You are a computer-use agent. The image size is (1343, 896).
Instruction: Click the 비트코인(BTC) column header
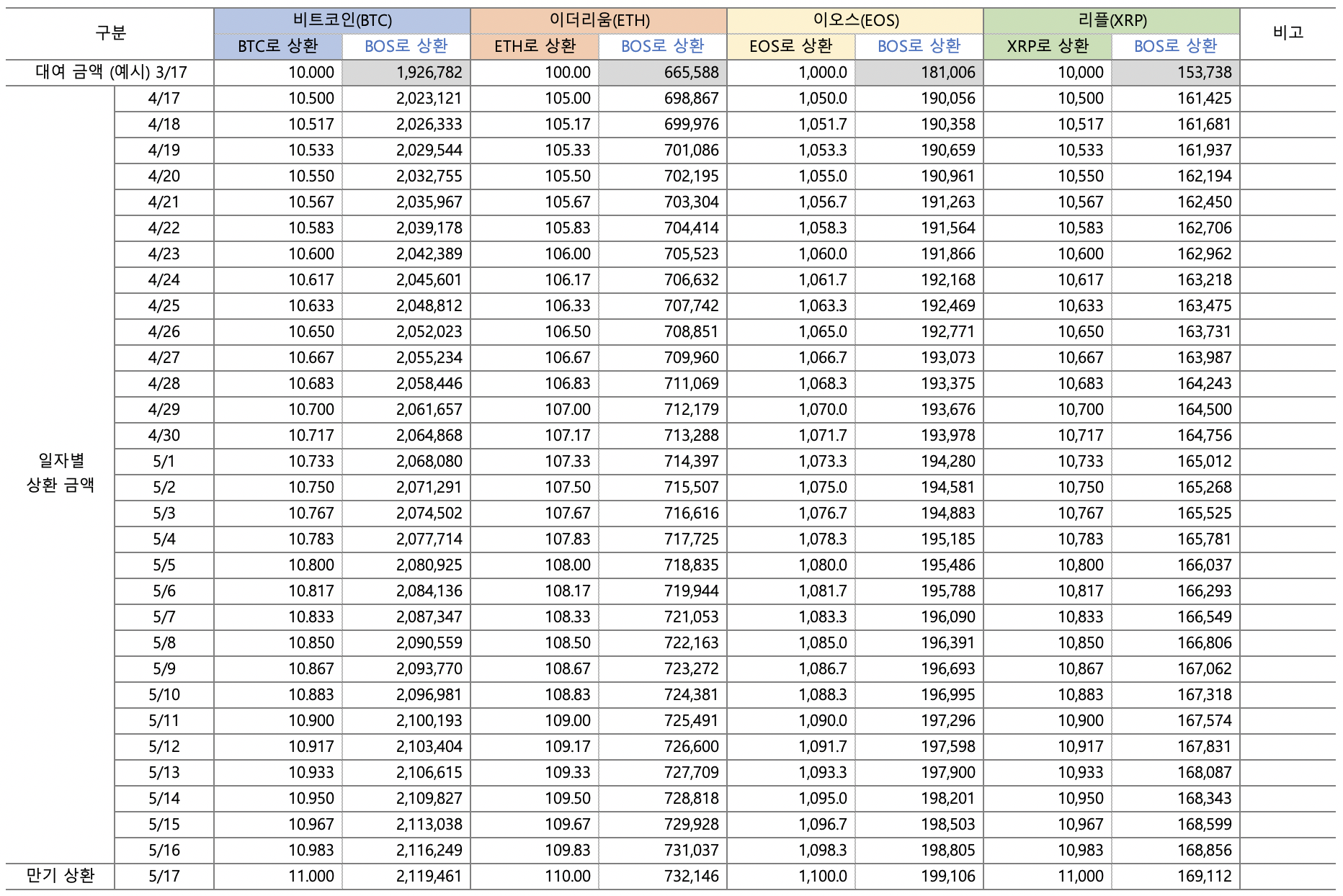tap(342, 20)
